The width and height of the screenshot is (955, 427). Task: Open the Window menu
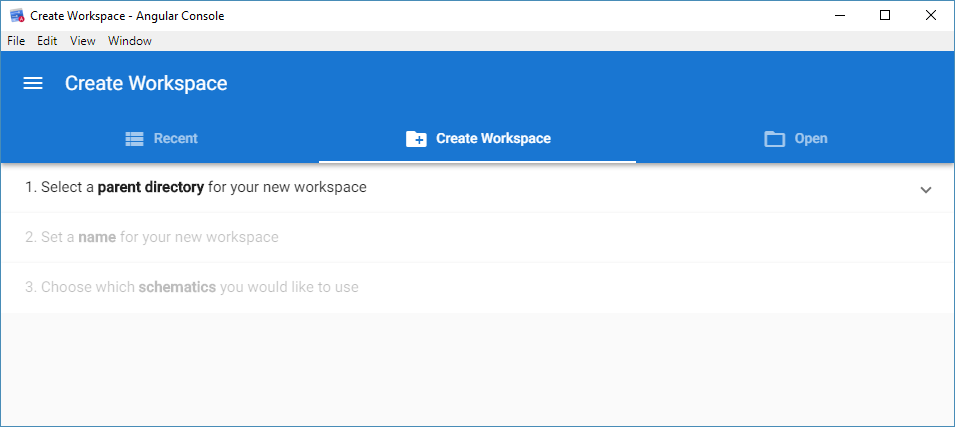pyautogui.click(x=130, y=41)
